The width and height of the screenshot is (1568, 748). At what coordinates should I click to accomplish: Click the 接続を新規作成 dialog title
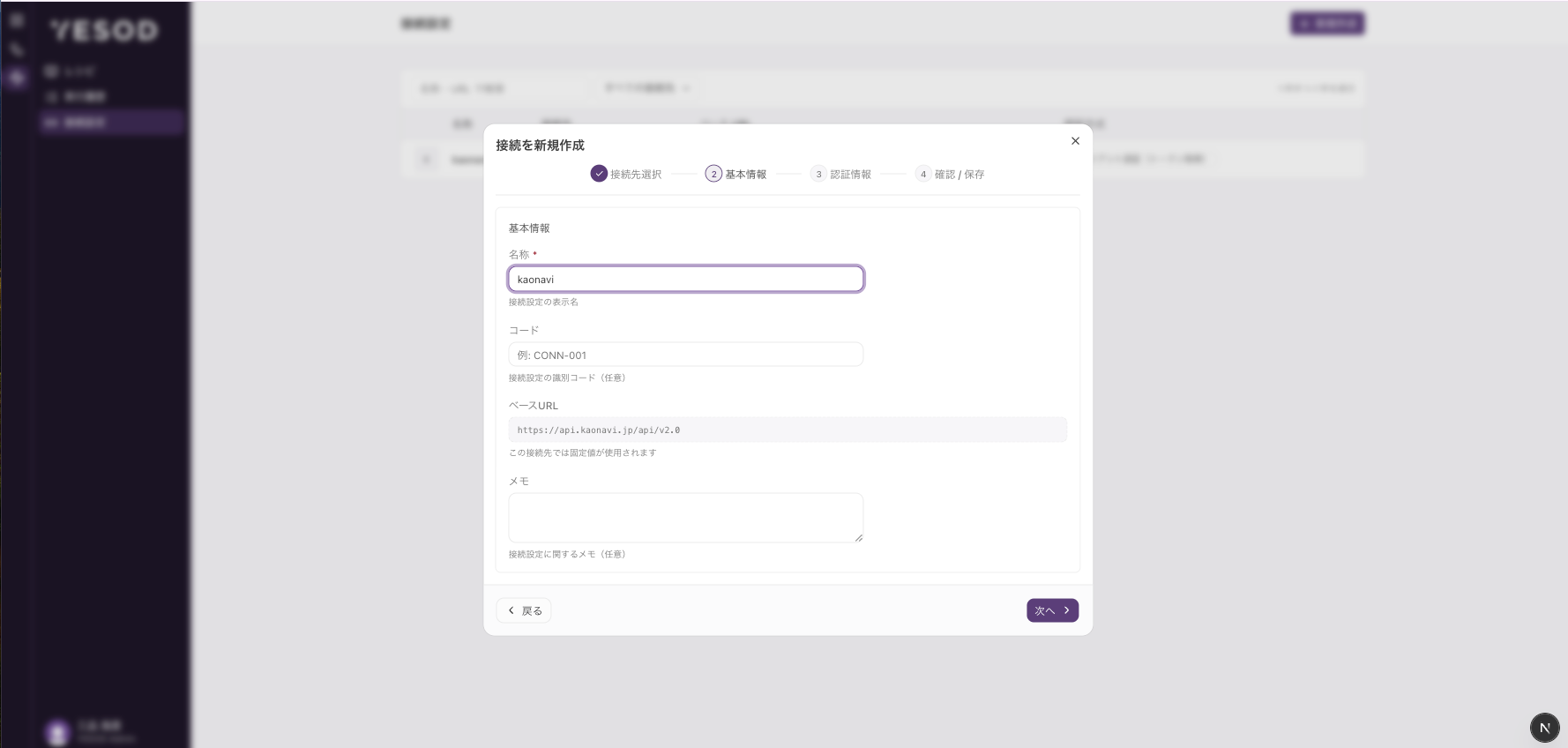click(540, 146)
